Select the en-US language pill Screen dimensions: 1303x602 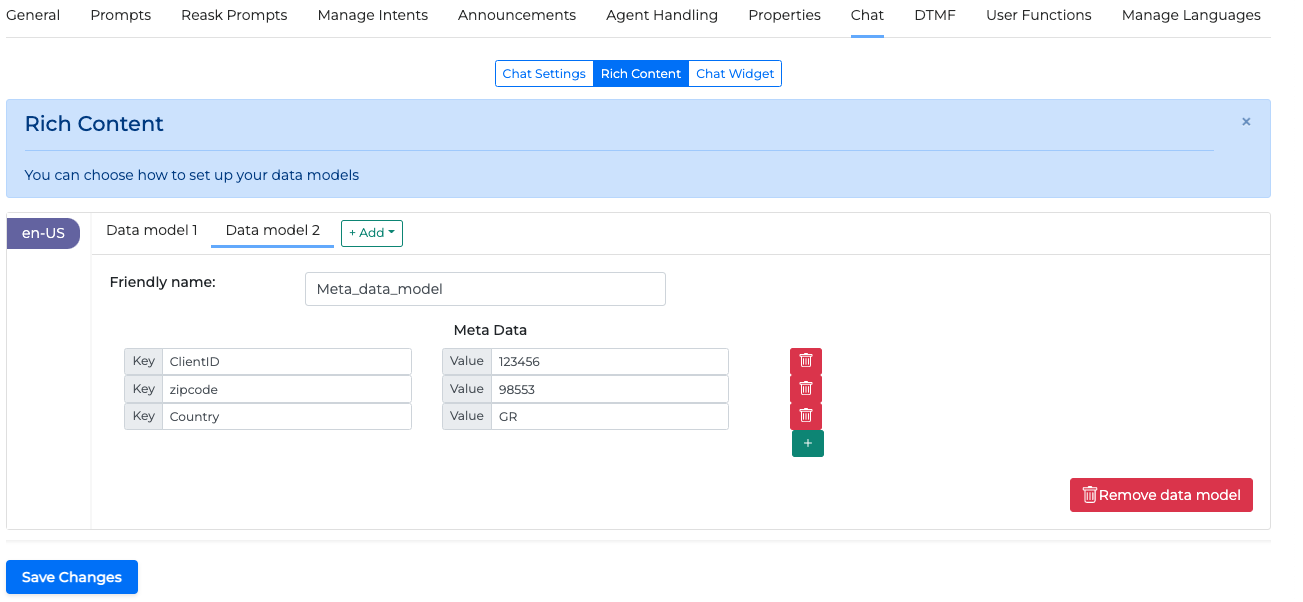[x=43, y=233]
